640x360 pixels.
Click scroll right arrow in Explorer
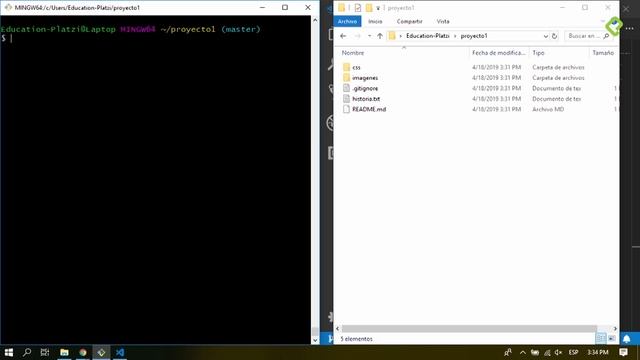[615, 329]
